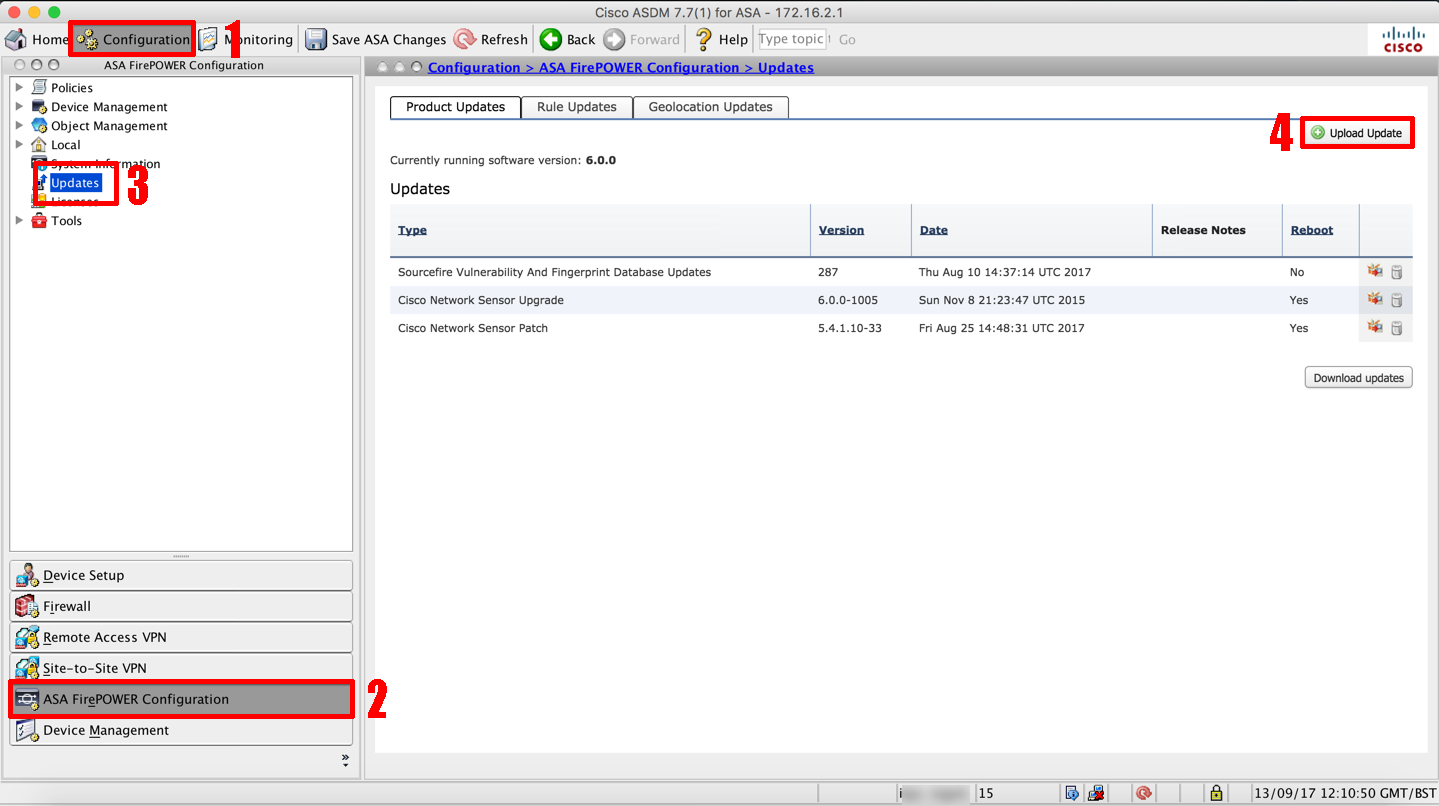Open the Site-to-Site VPN section
Viewport: 1439px width, 806px height.
(x=181, y=668)
